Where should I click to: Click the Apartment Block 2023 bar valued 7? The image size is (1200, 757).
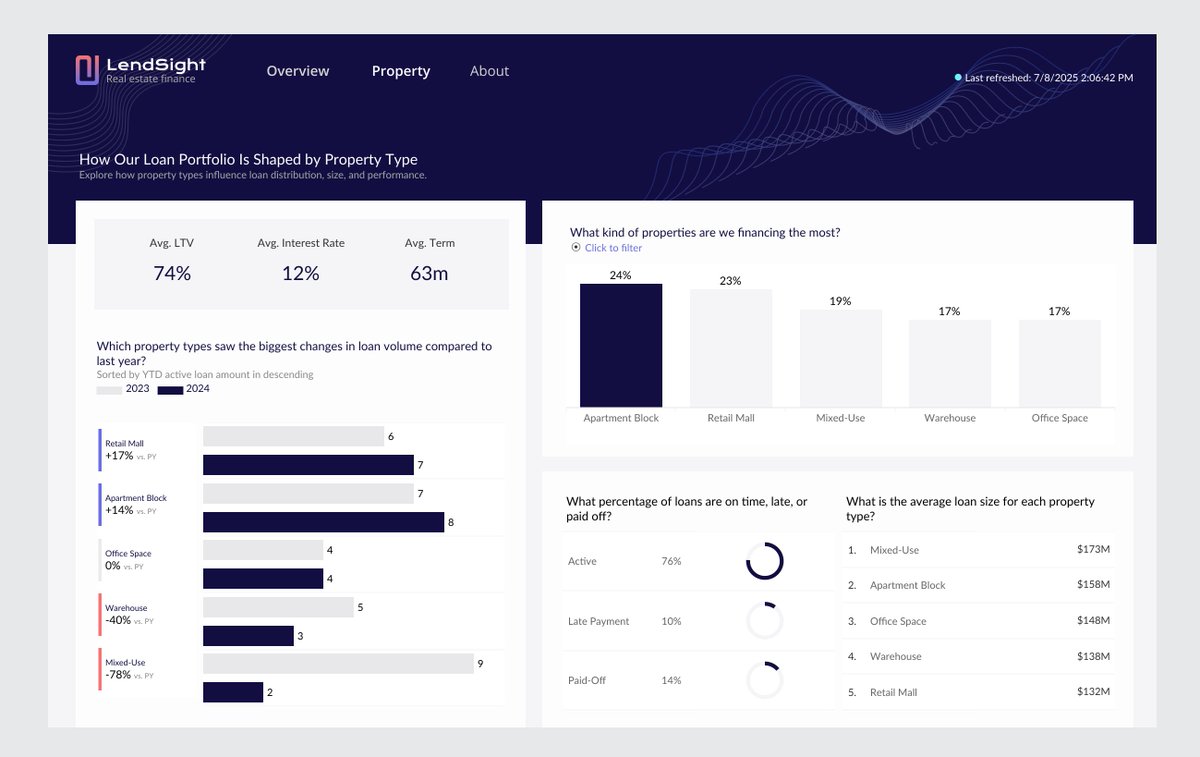308,494
